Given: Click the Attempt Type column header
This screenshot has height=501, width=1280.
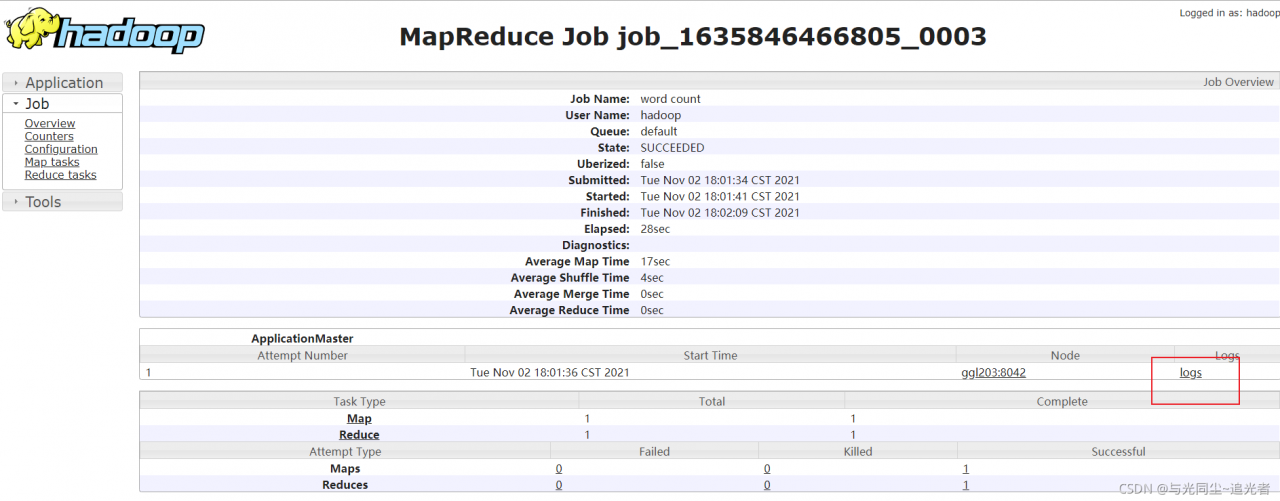Looking at the screenshot, I should [x=345, y=452].
